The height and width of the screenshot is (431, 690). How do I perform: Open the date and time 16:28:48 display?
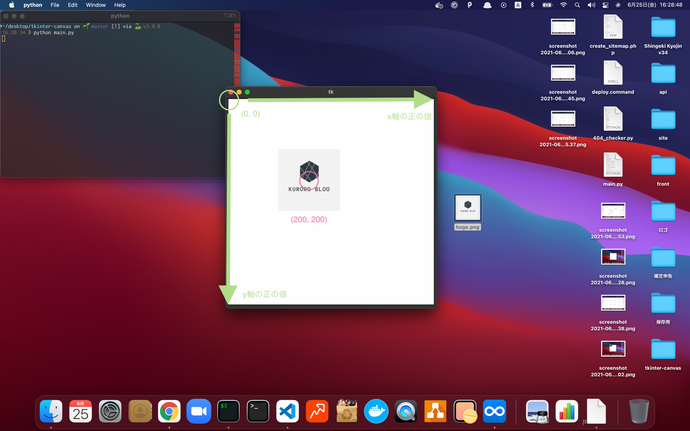point(655,5)
